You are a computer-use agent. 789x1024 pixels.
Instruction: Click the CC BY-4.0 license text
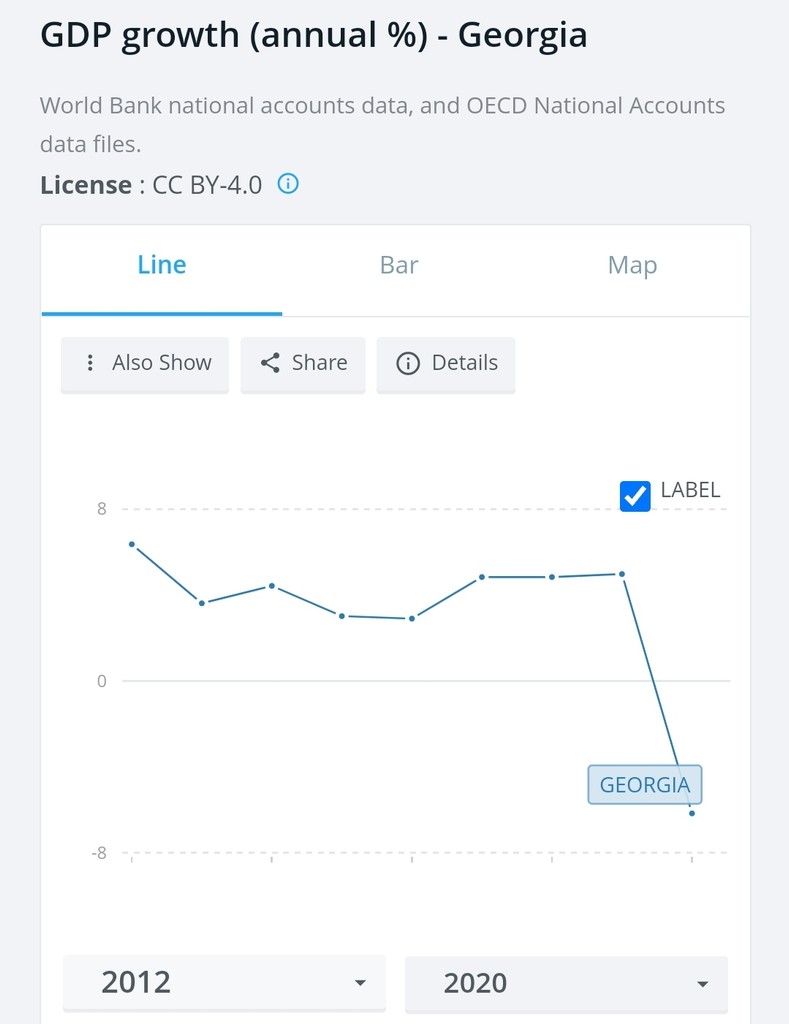207,185
